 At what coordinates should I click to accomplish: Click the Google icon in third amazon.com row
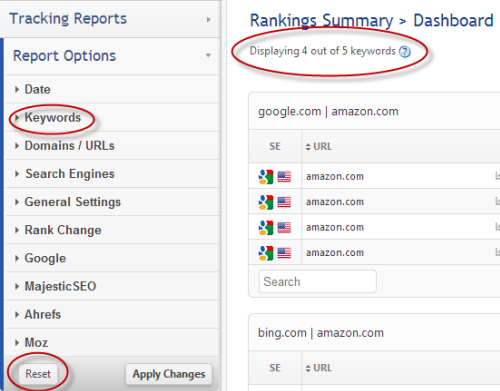click(x=266, y=227)
